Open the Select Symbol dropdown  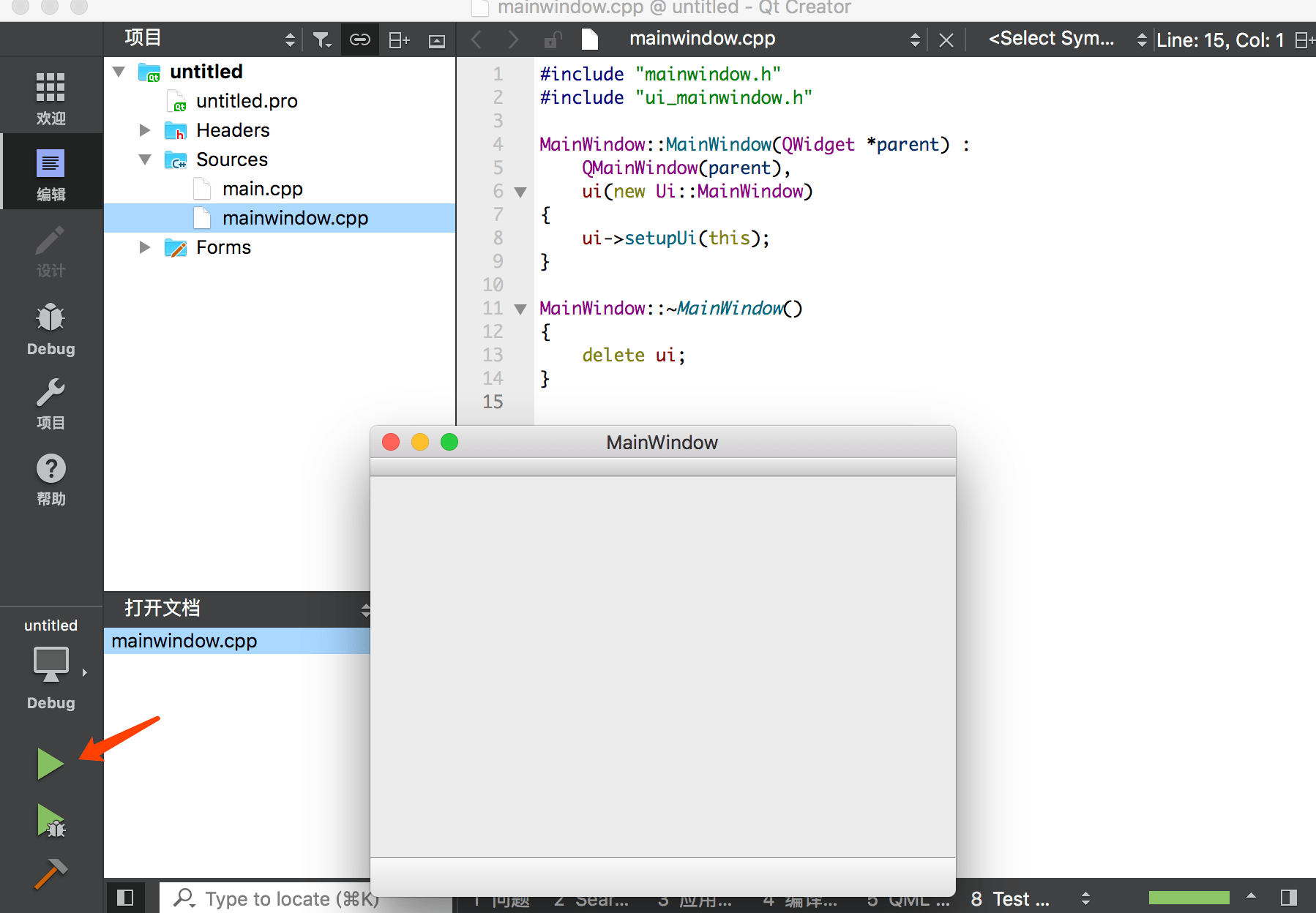[x=1067, y=39]
